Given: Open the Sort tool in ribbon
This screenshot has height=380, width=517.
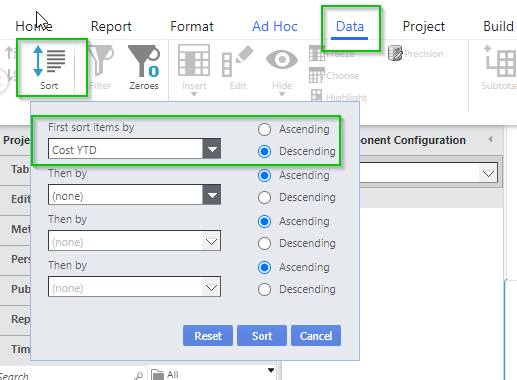Looking at the screenshot, I should (x=49, y=68).
